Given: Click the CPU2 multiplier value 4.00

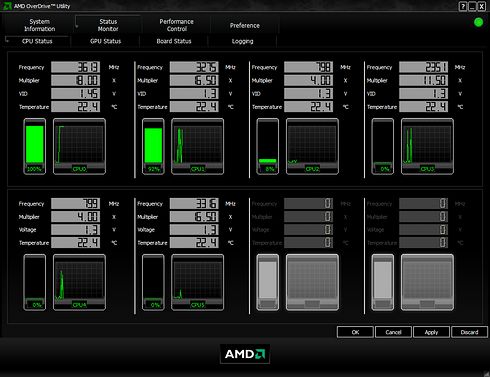Looking at the screenshot, I should [x=308, y=80].
